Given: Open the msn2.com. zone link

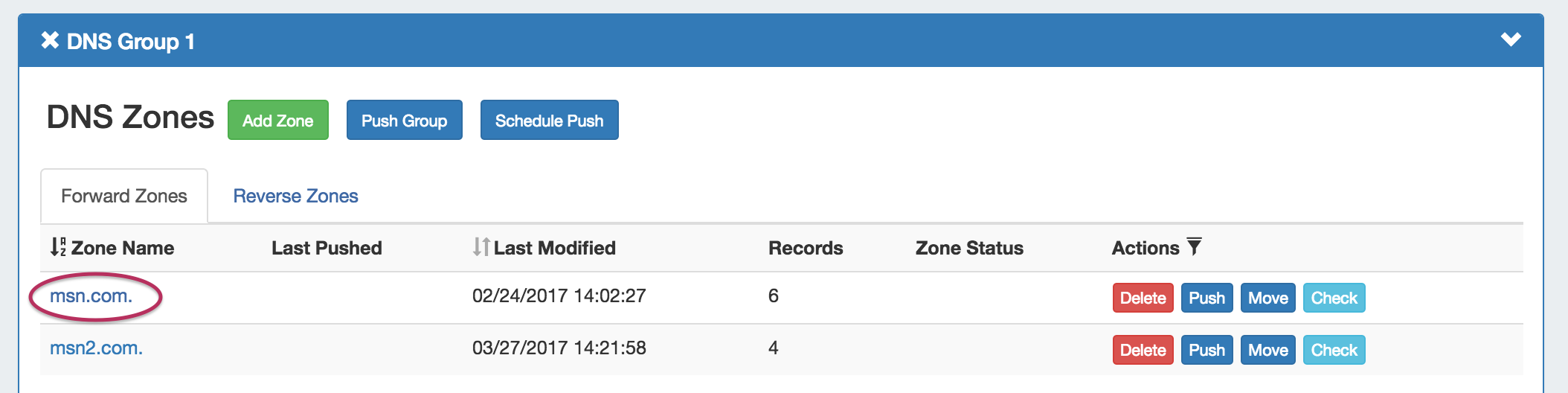Looking at the screenshot, I should 96,348.
